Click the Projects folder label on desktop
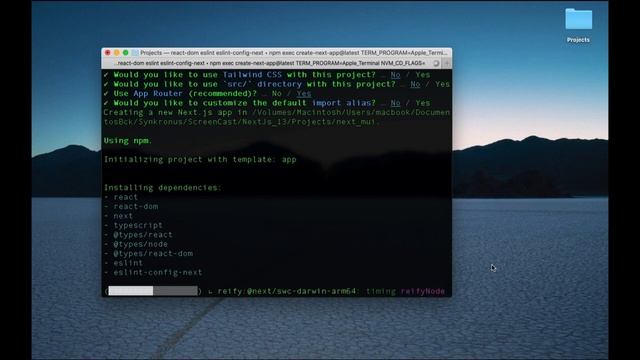The width and height of the screenshot is (640, 360). (x=578, y=40)
